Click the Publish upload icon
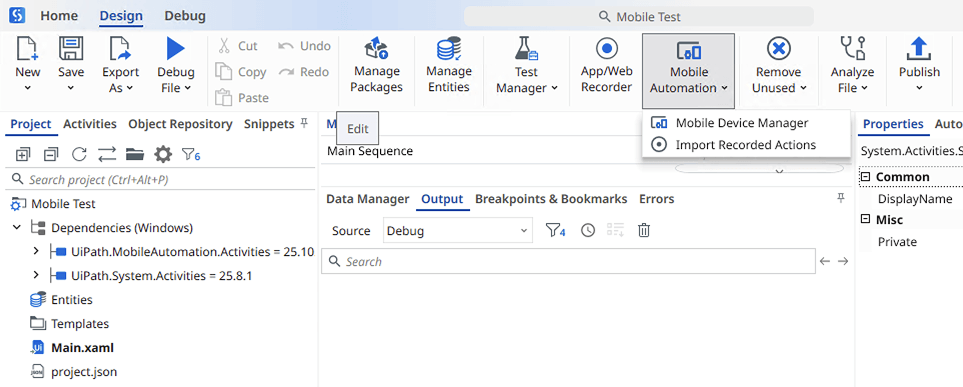 click(x=919, y=49)
